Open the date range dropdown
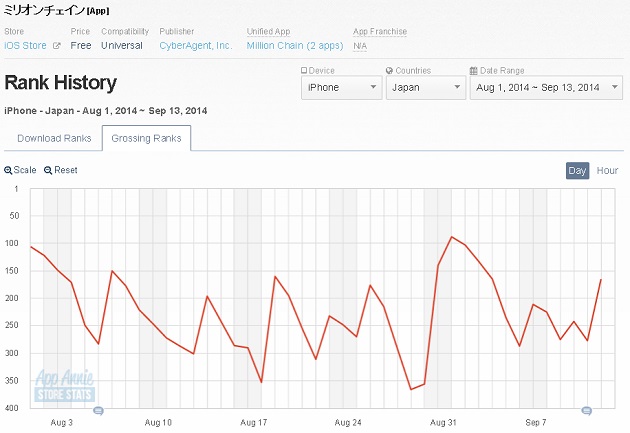The height and width of the screenshot is (433, 630). 546,88
